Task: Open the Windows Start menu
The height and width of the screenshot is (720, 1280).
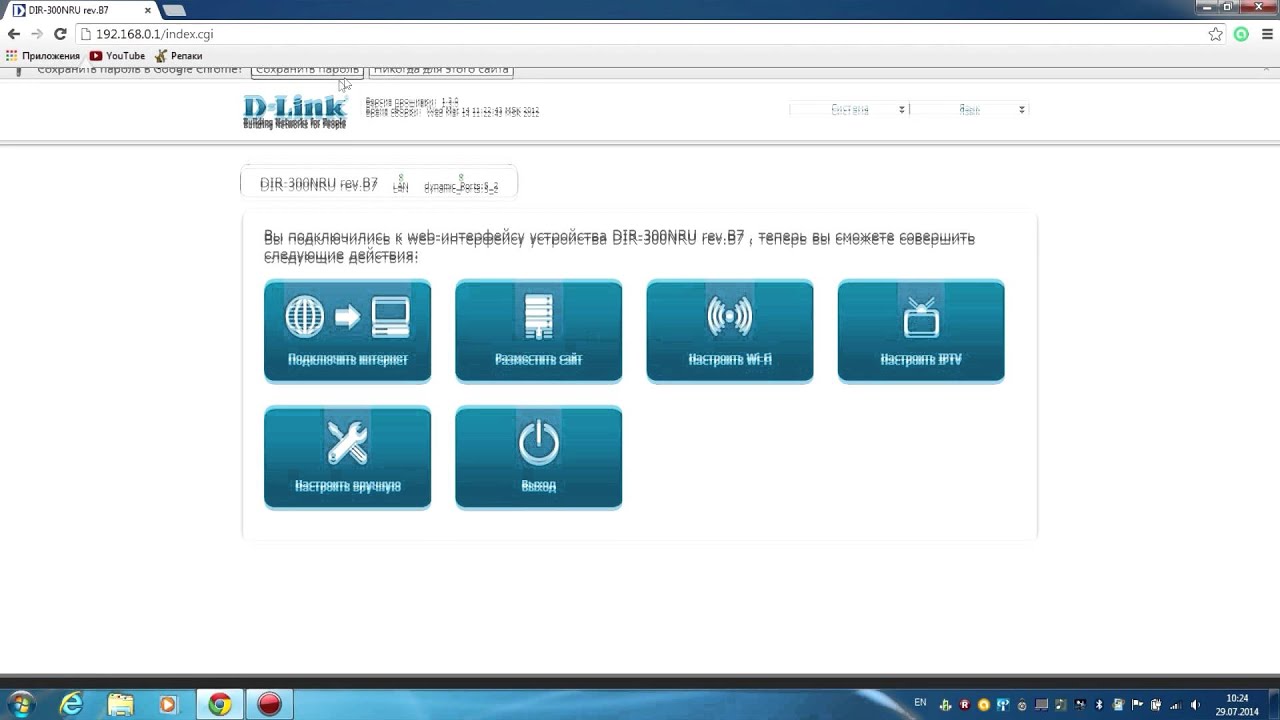Action: 21,704
